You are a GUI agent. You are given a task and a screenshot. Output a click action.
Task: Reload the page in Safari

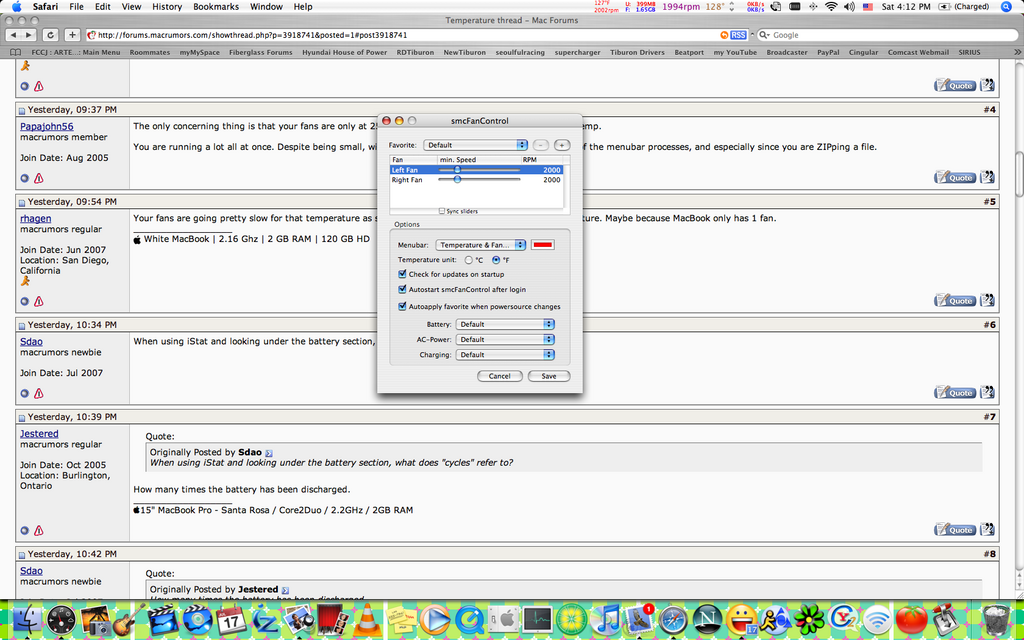point(50,35)
